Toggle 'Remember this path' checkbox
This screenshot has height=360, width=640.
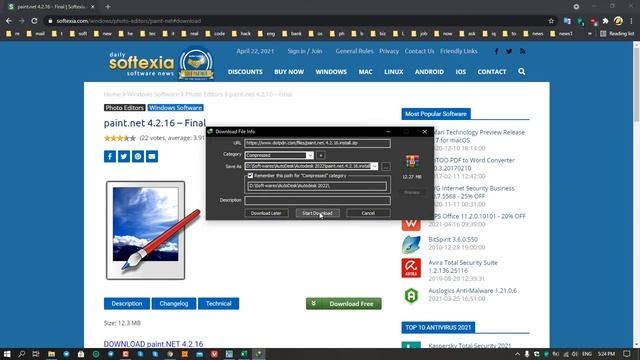pos(250,176)
